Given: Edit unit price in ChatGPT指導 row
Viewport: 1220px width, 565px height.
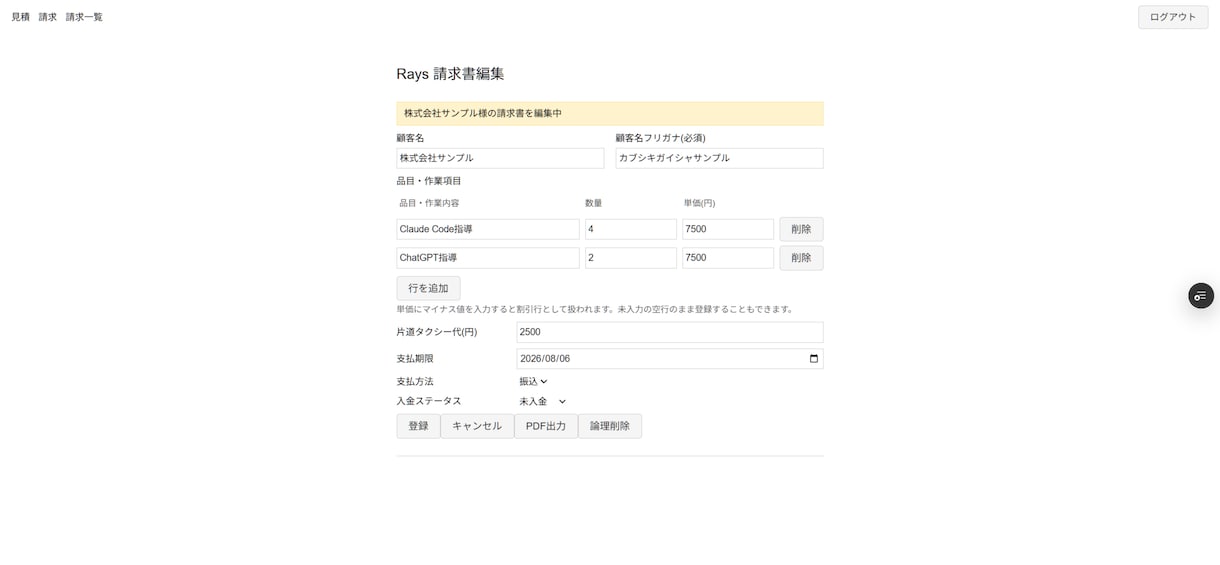Looking at the screenshot, I should coord(728,258).
